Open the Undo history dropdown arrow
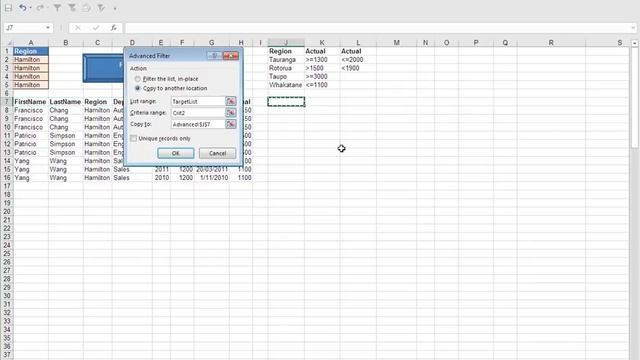Screen dimensions: 640x360 (x=30, y=8)
